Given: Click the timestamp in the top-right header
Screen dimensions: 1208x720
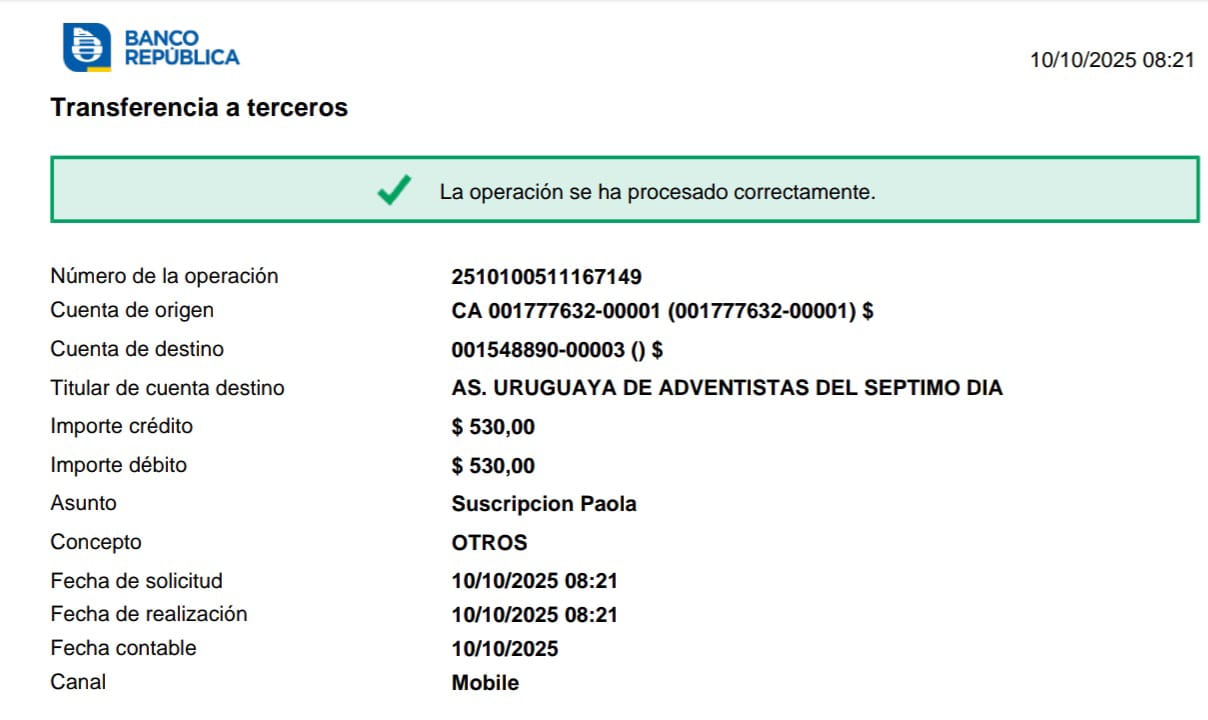Looking at the screenshot, I should 1112,60.
